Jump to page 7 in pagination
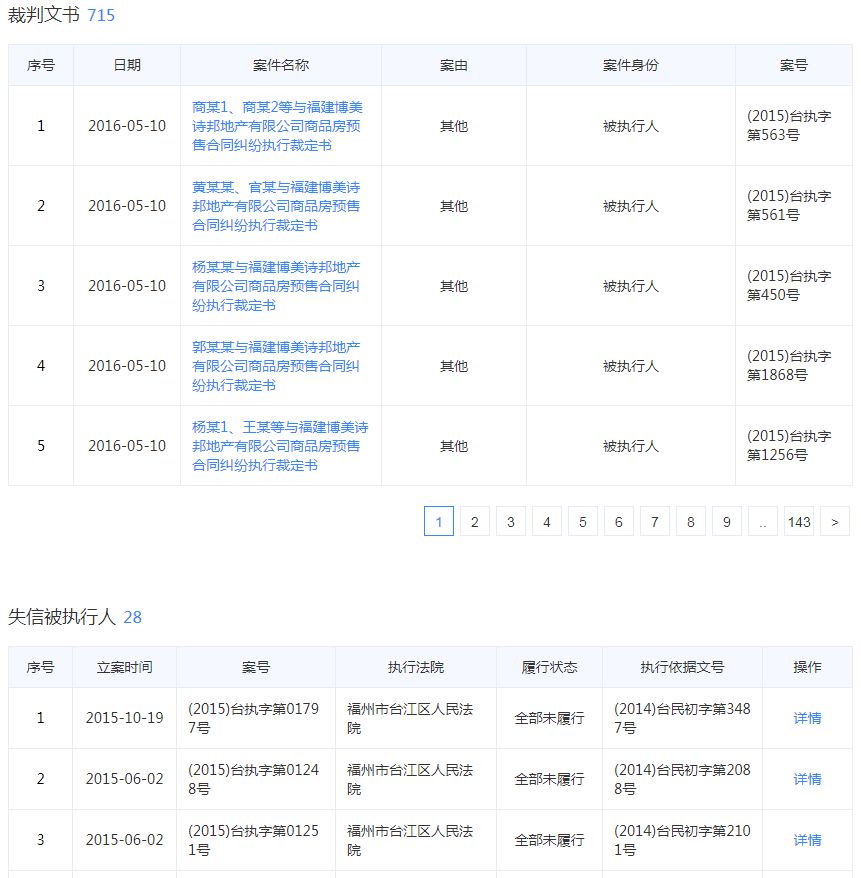This screenshot has height=878, width=861. [x=655, y=521]
